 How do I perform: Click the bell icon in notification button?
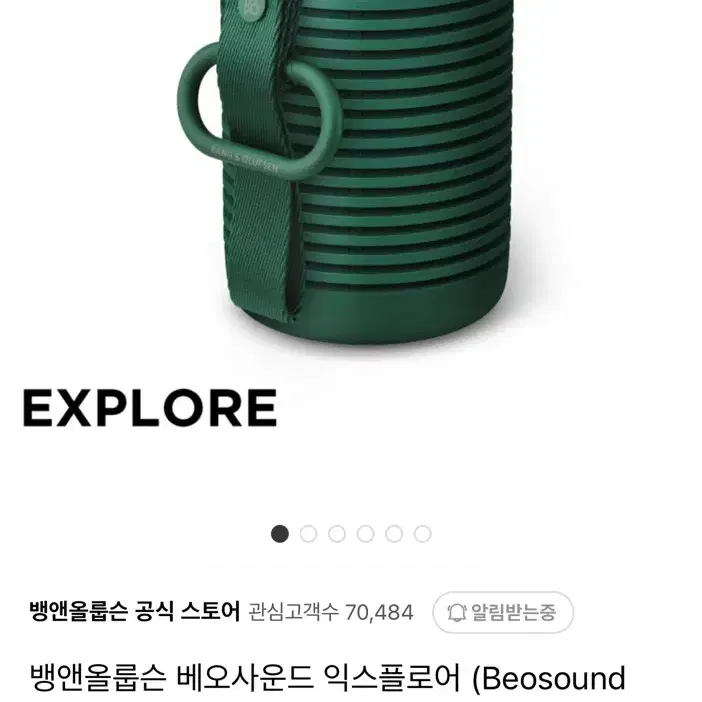click(457, 612)
